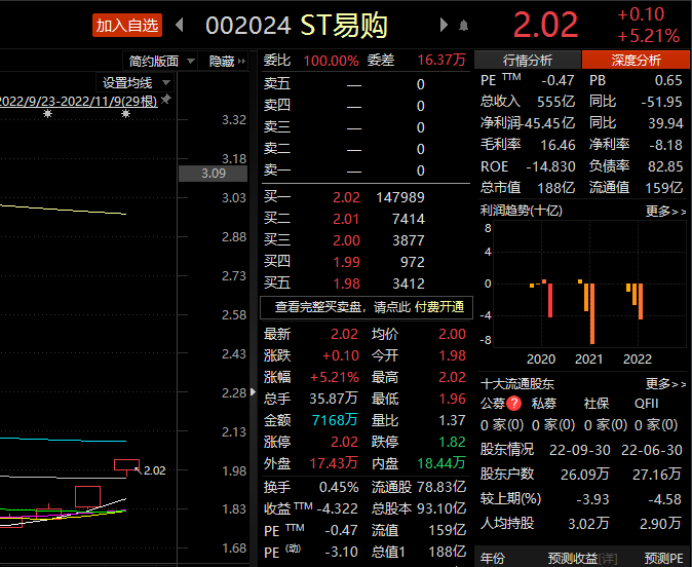Click the red question mark next to 公募
Screen dimensions: 692x567
(x=514, y=403)
